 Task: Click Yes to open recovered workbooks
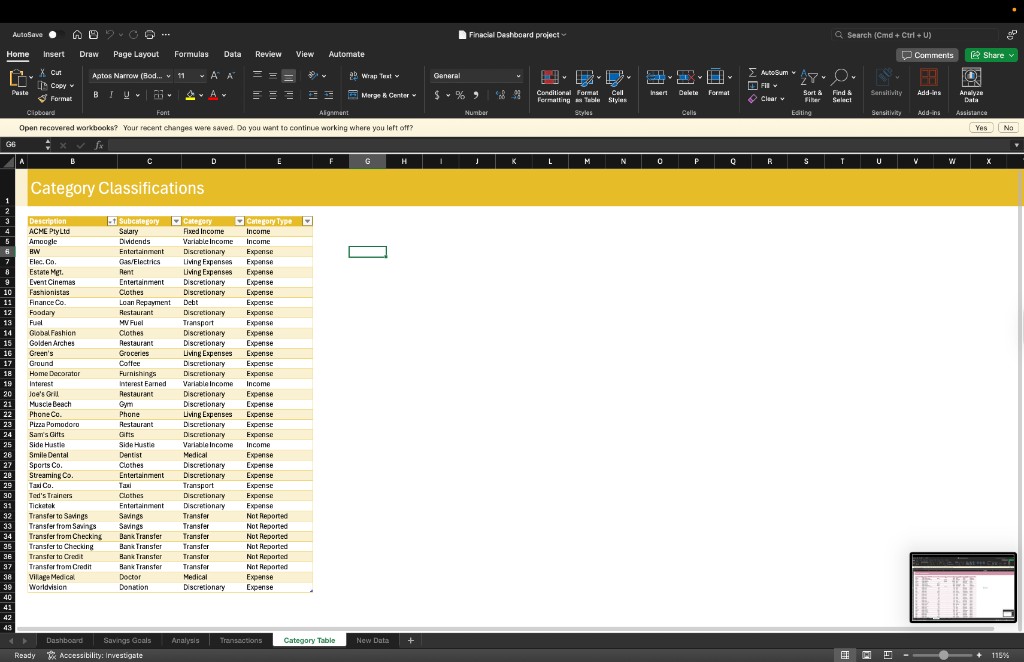[981, 128]
